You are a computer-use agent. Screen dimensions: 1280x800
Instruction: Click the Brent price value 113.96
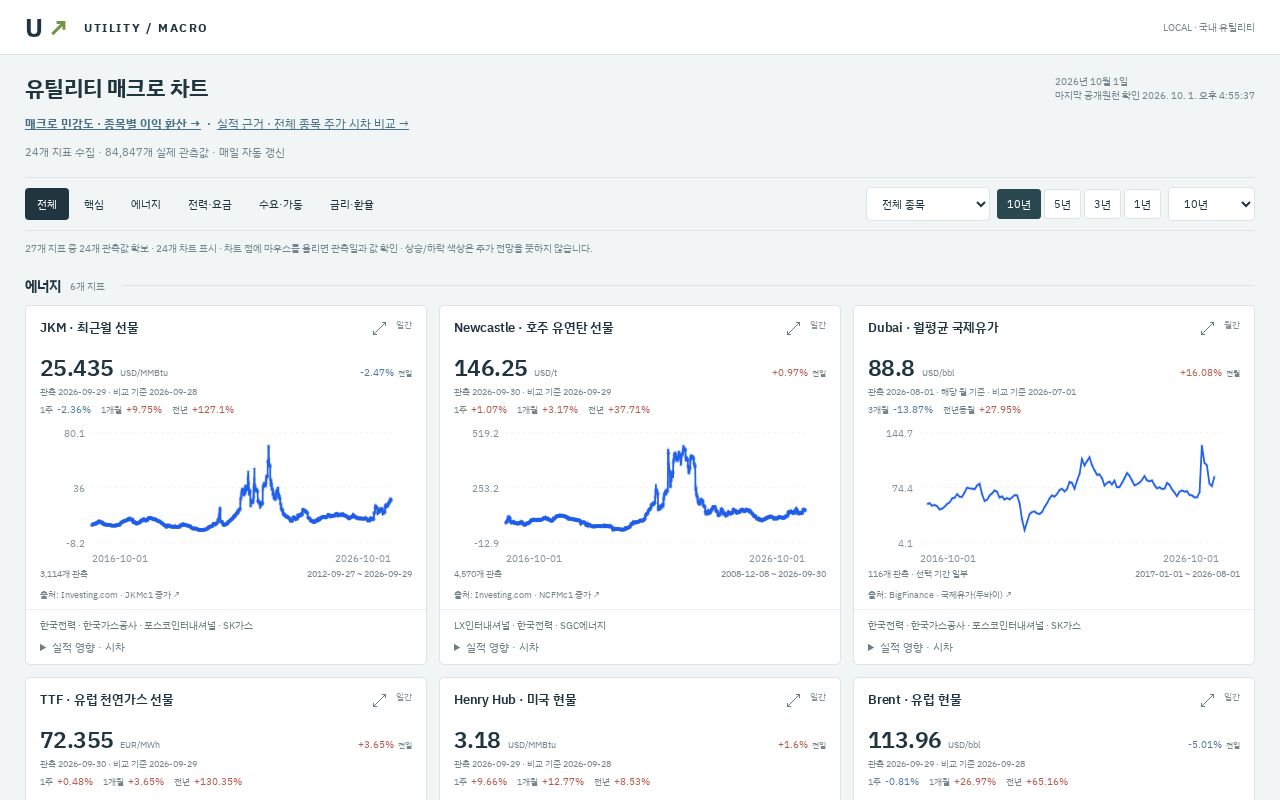[905, 740]
